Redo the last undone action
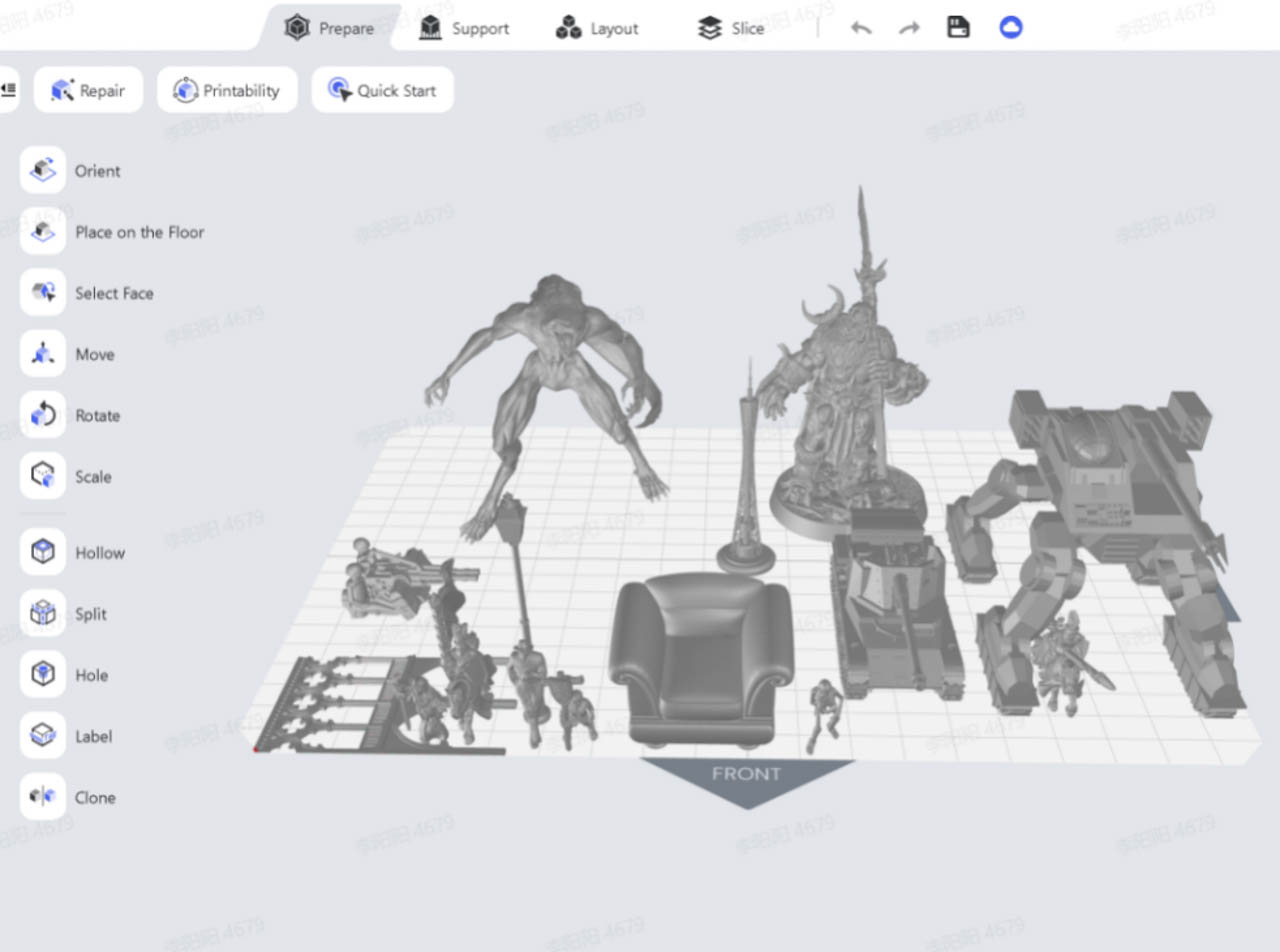This screenshot has height=952, width=1280. (x=909, y=28)
